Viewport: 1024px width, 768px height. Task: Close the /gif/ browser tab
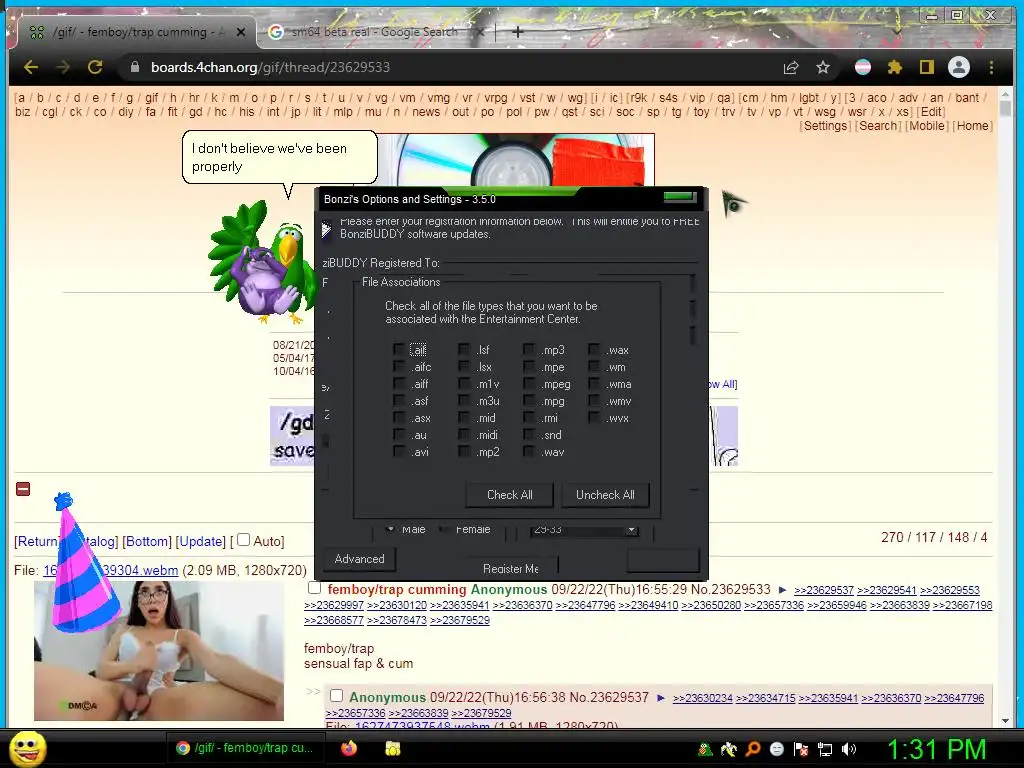pos(240,32)
